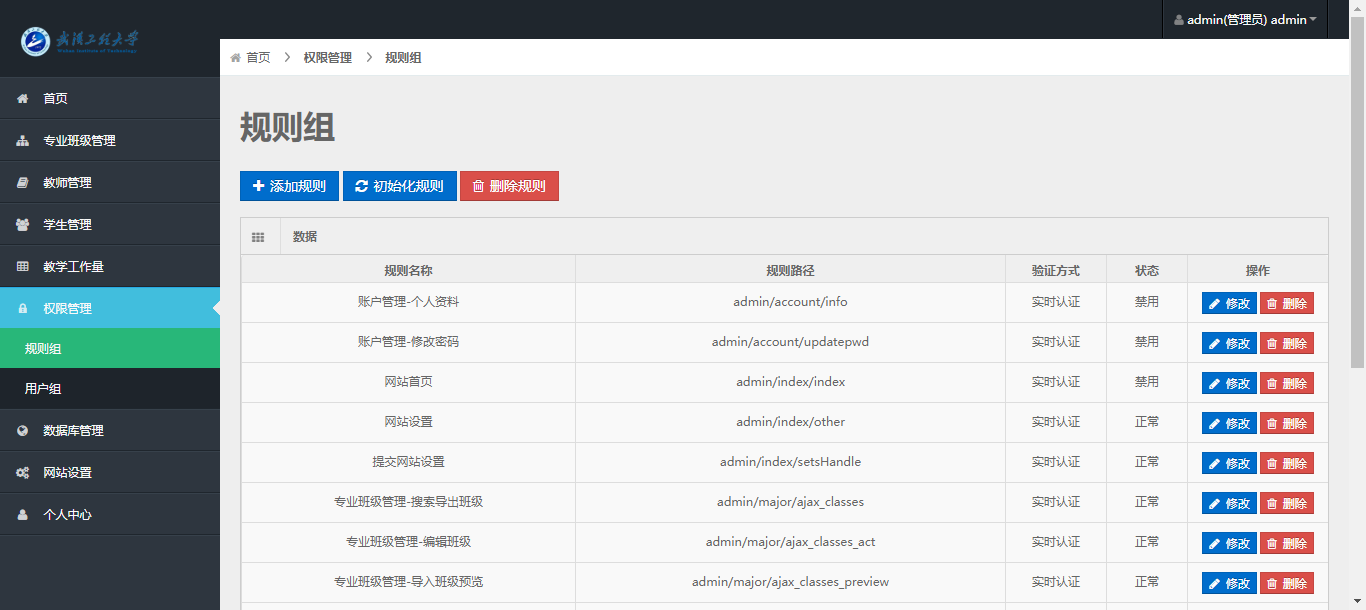Click the gears icon beside 网站设置
This screenshot has height=610, width=1366.
pos(22,473)
